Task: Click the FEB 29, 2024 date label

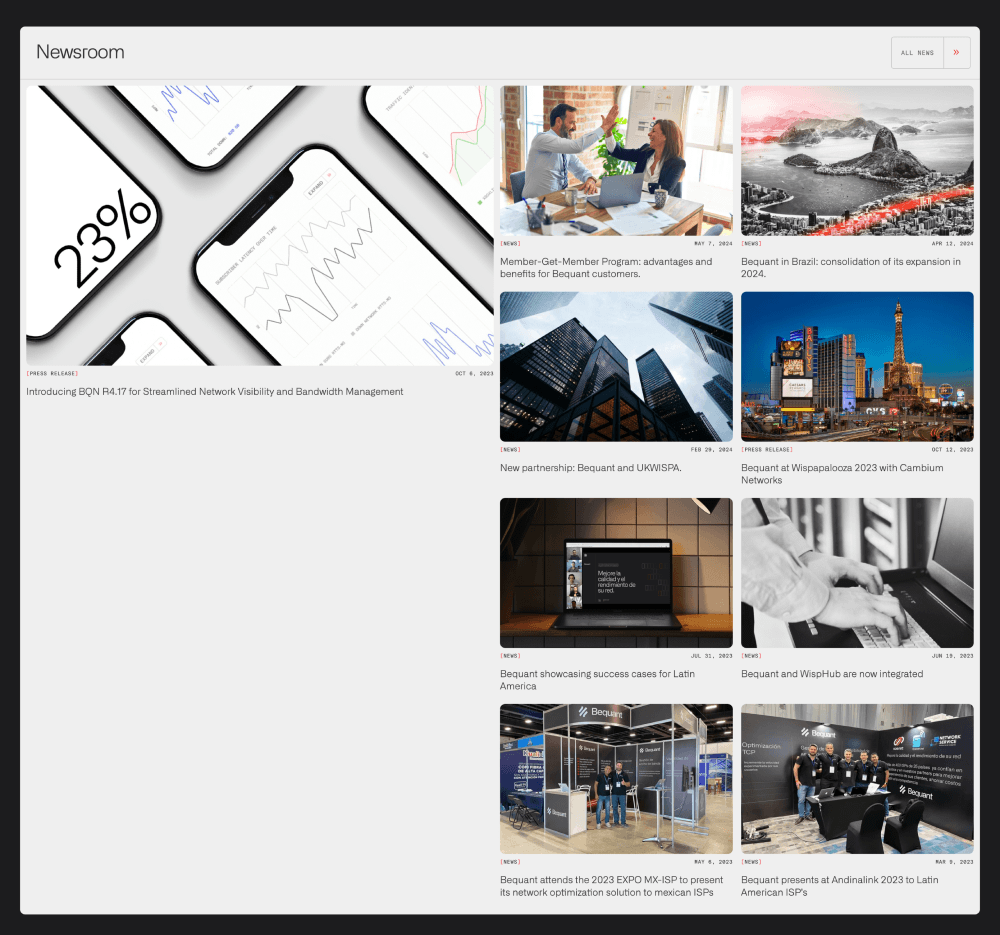Action: [x=711, y=450]
